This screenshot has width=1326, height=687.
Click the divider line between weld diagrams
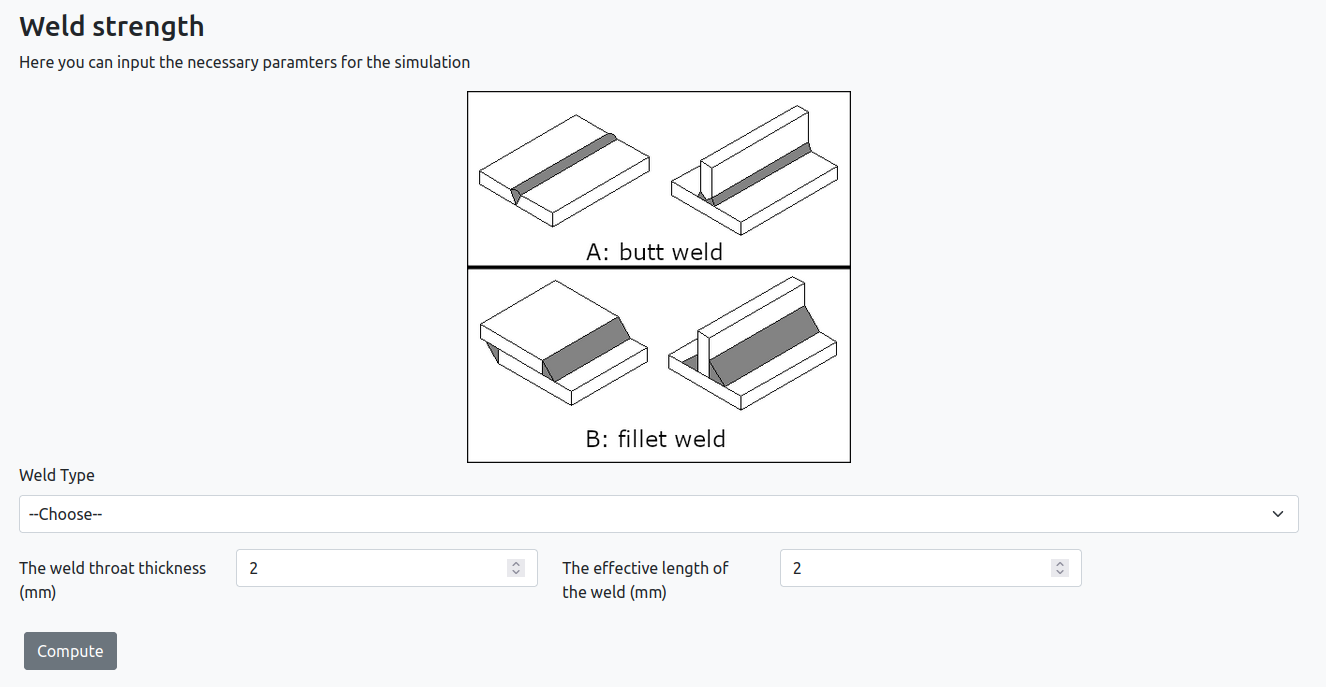coord(659,267)
